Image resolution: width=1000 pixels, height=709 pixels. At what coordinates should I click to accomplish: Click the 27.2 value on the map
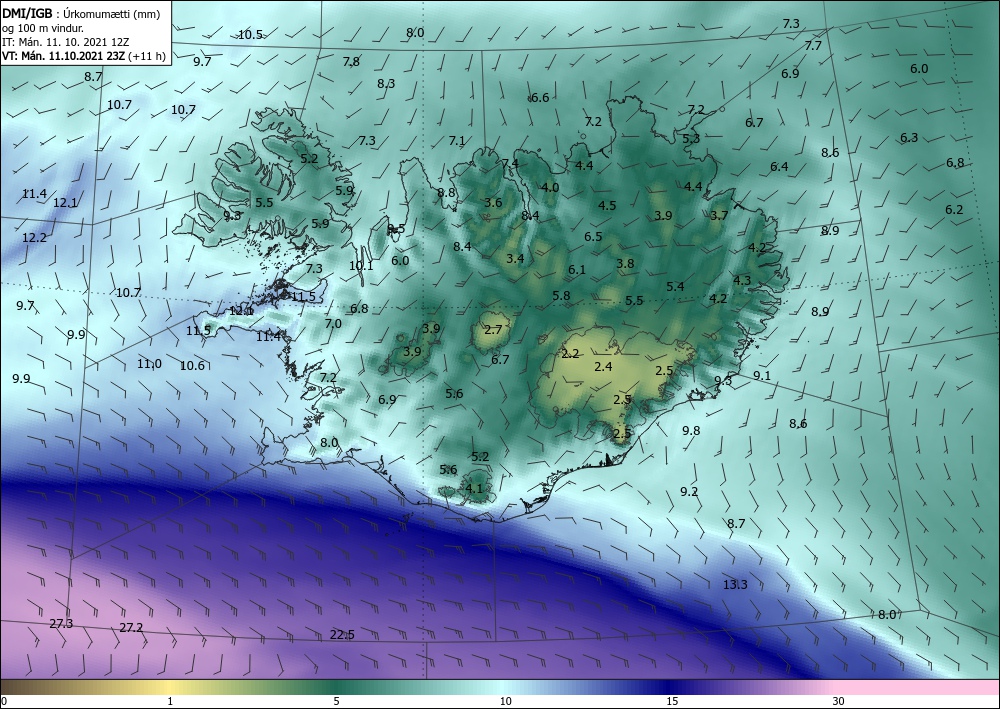tap(131, 628)
